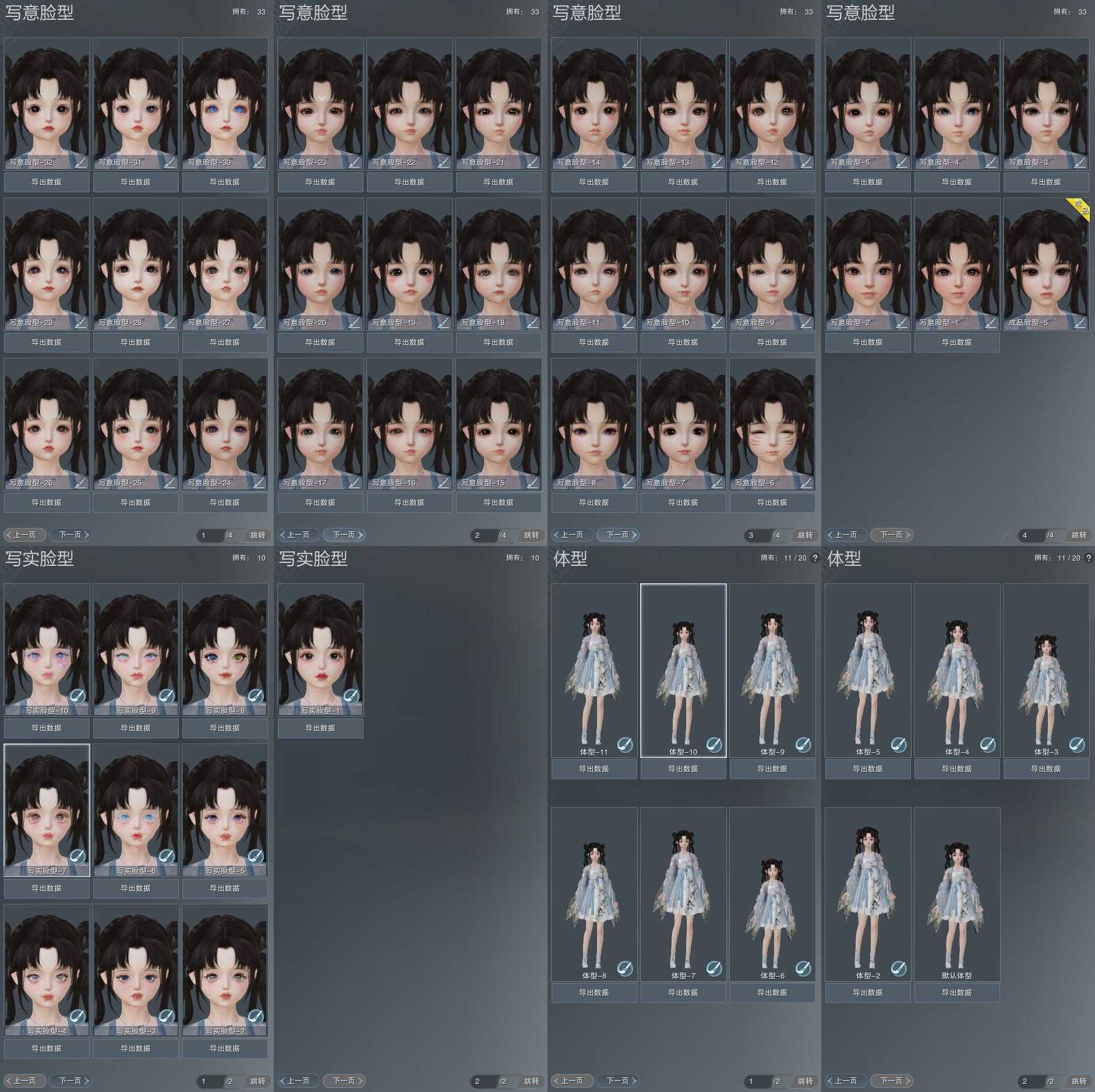The height and width of the screenshot is (1092, 1095).
Task: Go to next page on 写意脸型 page 1/4
Action: (x=70, y=535)
